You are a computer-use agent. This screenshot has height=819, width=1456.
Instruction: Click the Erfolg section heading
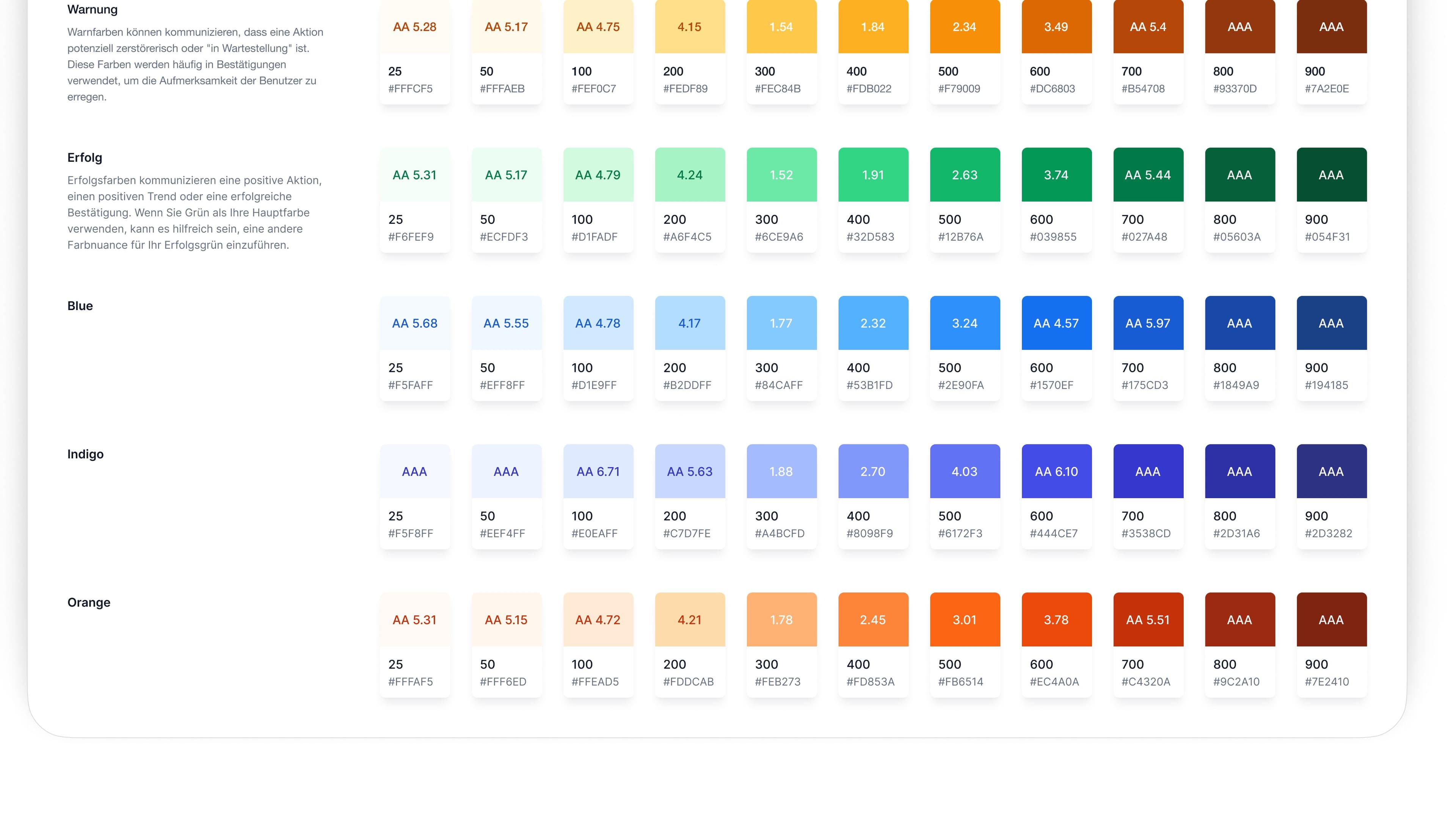click(x=85, y=158)
